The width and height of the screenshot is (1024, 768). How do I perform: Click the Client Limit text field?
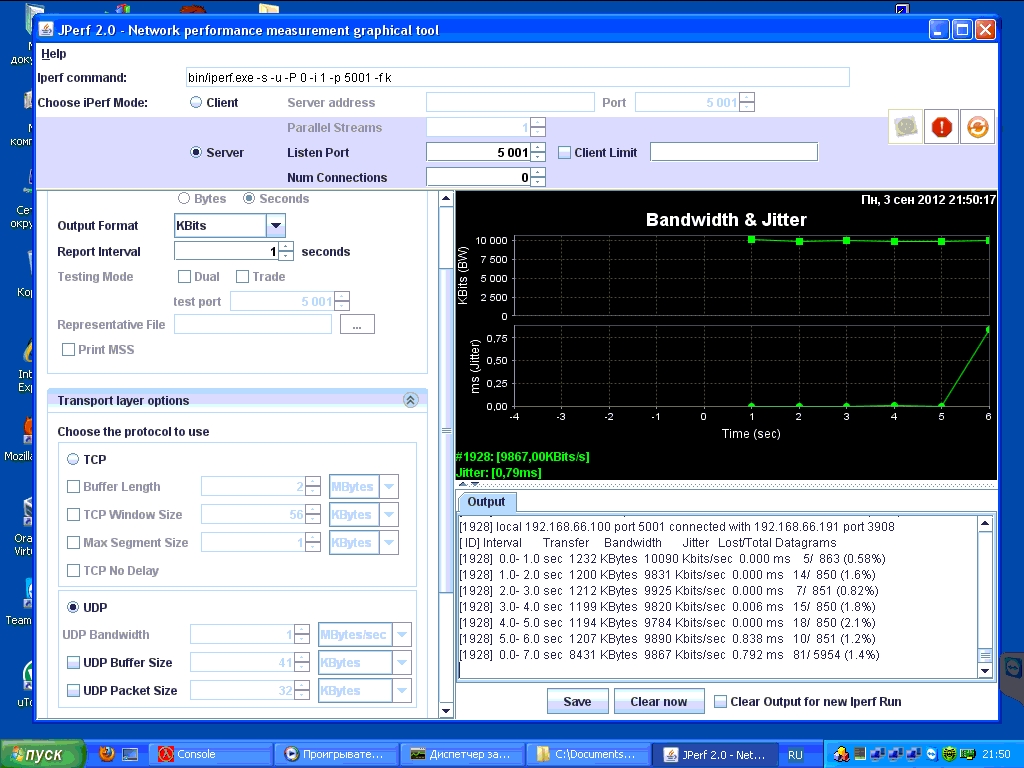pos(734,152)
